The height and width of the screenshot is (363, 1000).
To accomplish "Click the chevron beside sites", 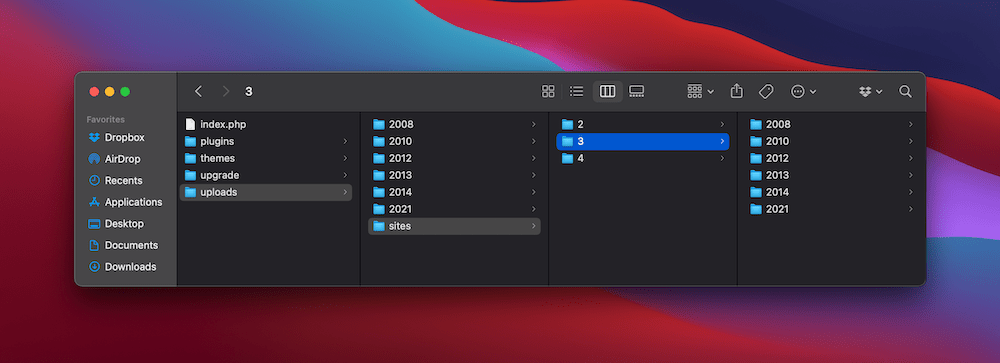I will pyautogui.click(x=533, y=226).
